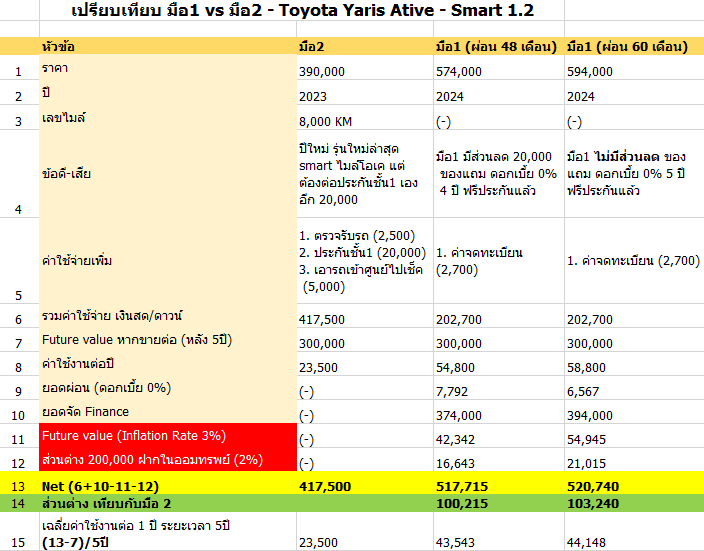Select the title cell mentioning Toyota Yaris Ative
704x551 pixels.
(302, 10)
